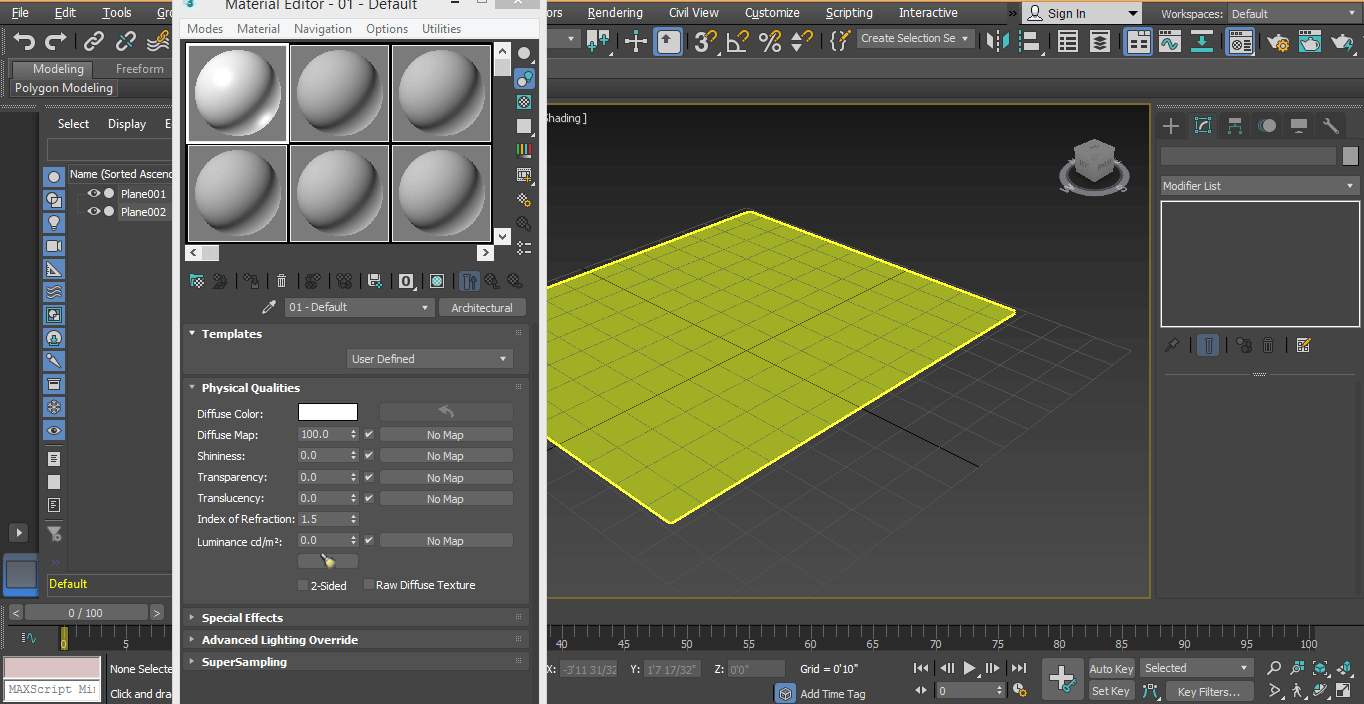This screenshot has width=1364, height=704.
Task: Open the Modifier List dropdown
Action: (1258, 186)
